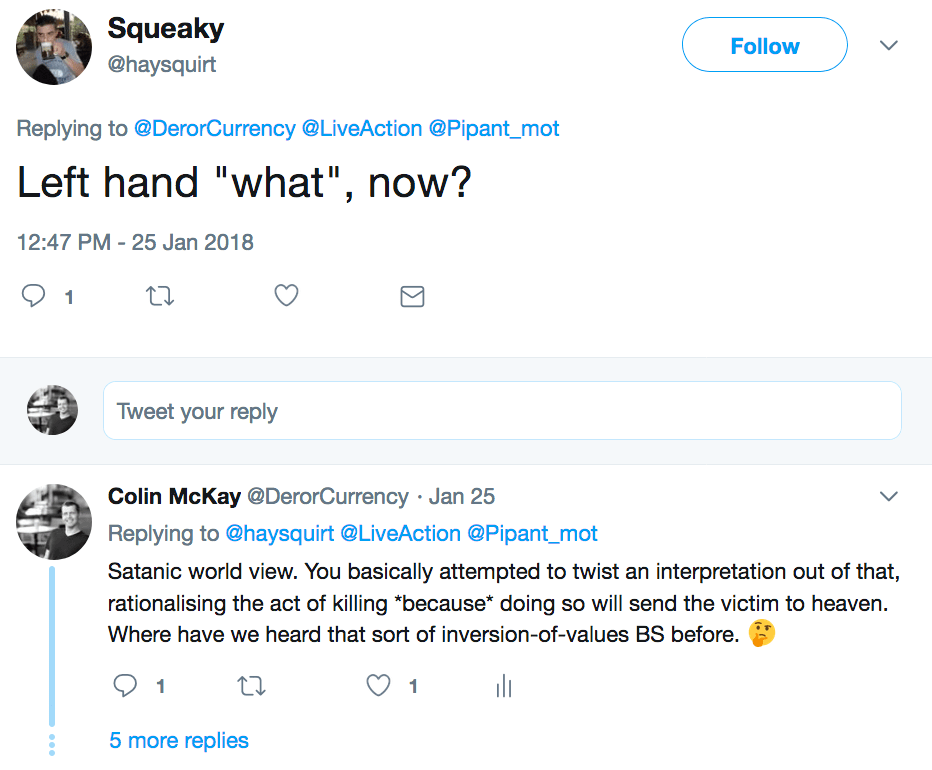Retweet the "Left hand" tweet
The width and height of the screenshot is (932, 770).
tap(160, 295)
